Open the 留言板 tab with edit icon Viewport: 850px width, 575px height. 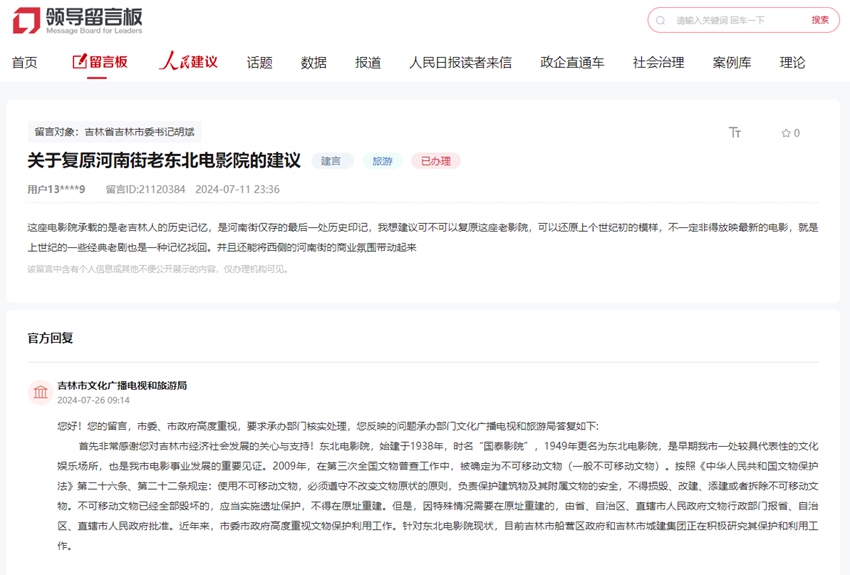(100, 62)
